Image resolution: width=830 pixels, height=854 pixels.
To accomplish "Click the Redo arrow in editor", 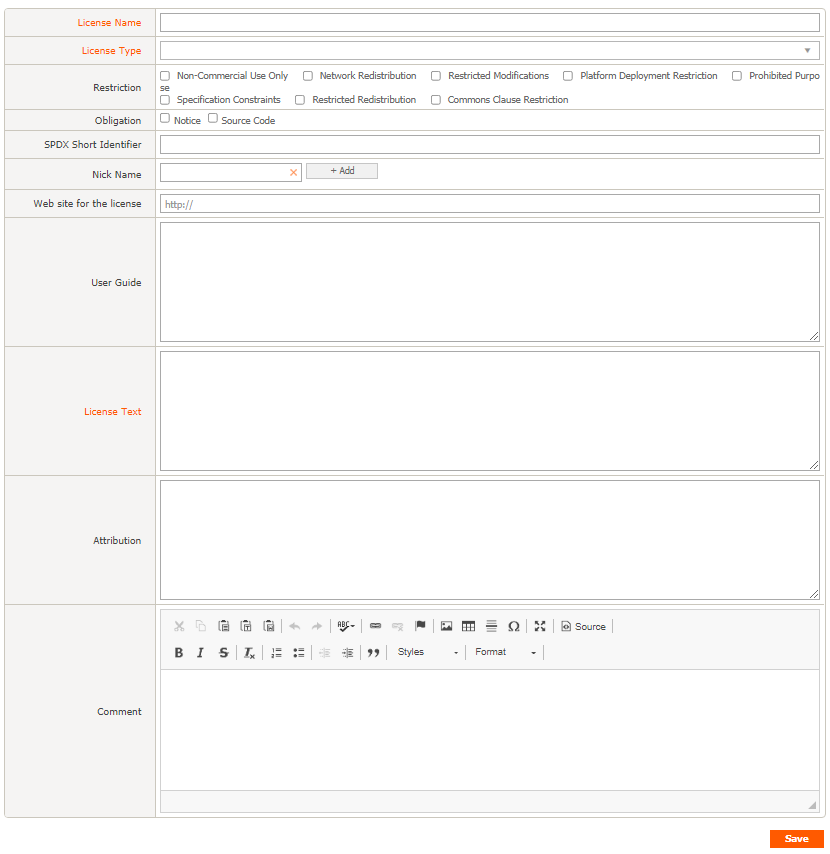I will pos(317,626).
